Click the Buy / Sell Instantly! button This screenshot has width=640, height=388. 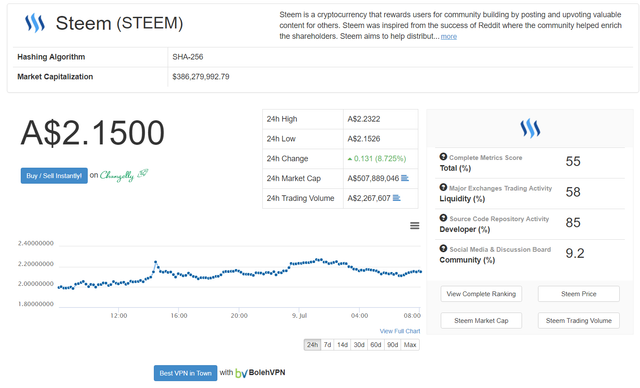click(54, 175)
